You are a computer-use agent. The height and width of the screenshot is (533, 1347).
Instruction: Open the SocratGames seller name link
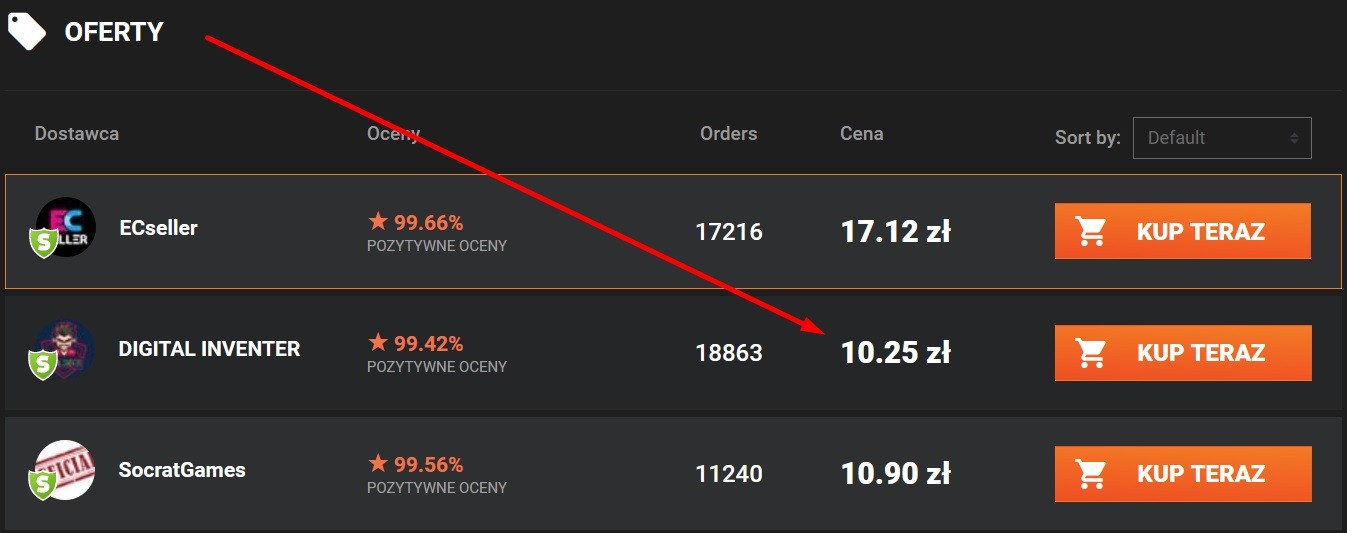182,470
